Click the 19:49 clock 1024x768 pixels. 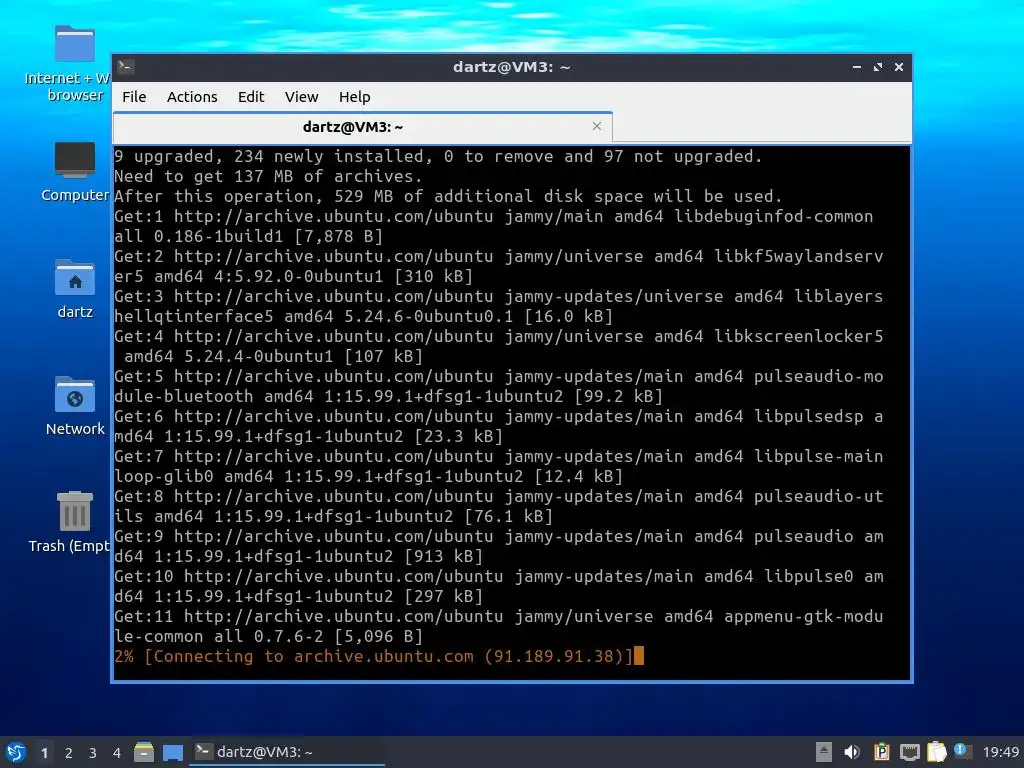1000,752
